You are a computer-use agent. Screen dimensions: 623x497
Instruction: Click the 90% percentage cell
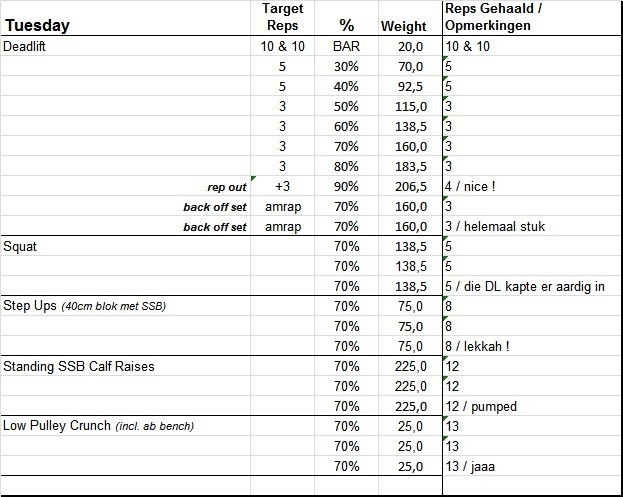pos(347,187)
